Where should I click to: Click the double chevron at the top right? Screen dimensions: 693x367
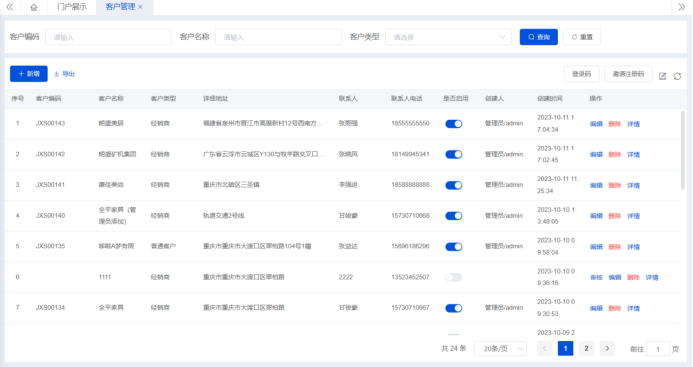682,7
